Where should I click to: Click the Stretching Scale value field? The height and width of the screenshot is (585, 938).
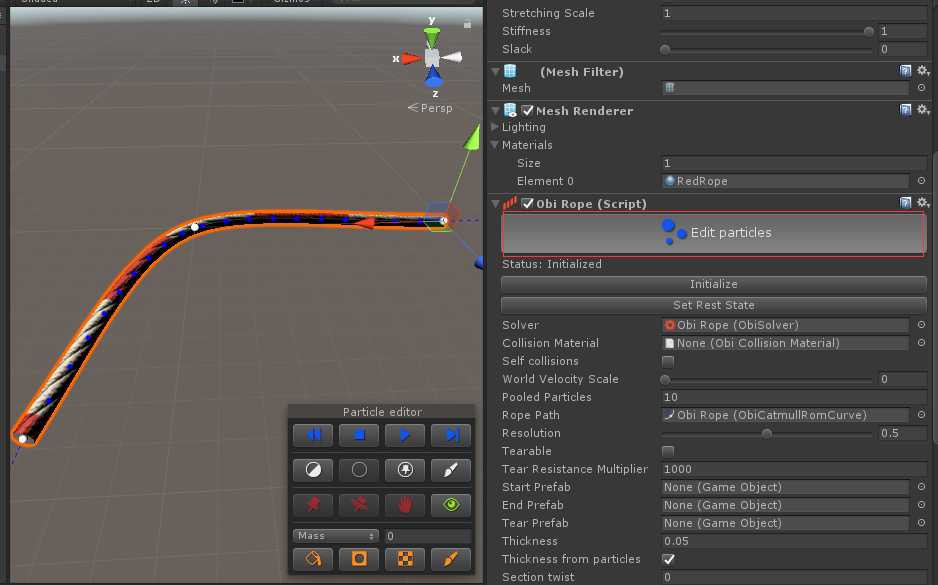tap(794, 13)
